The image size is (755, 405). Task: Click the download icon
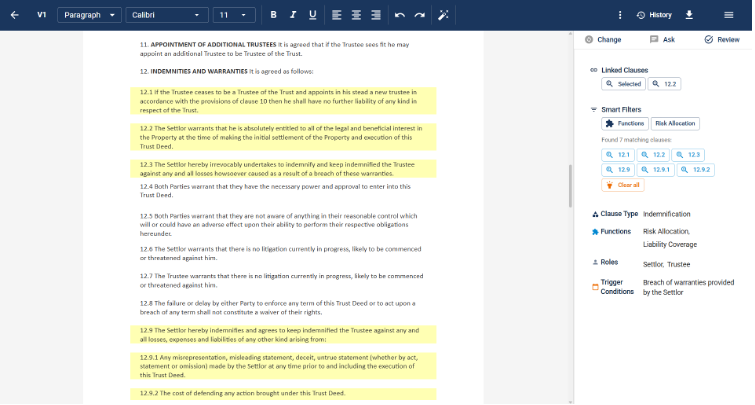click(x=689, y=15)
